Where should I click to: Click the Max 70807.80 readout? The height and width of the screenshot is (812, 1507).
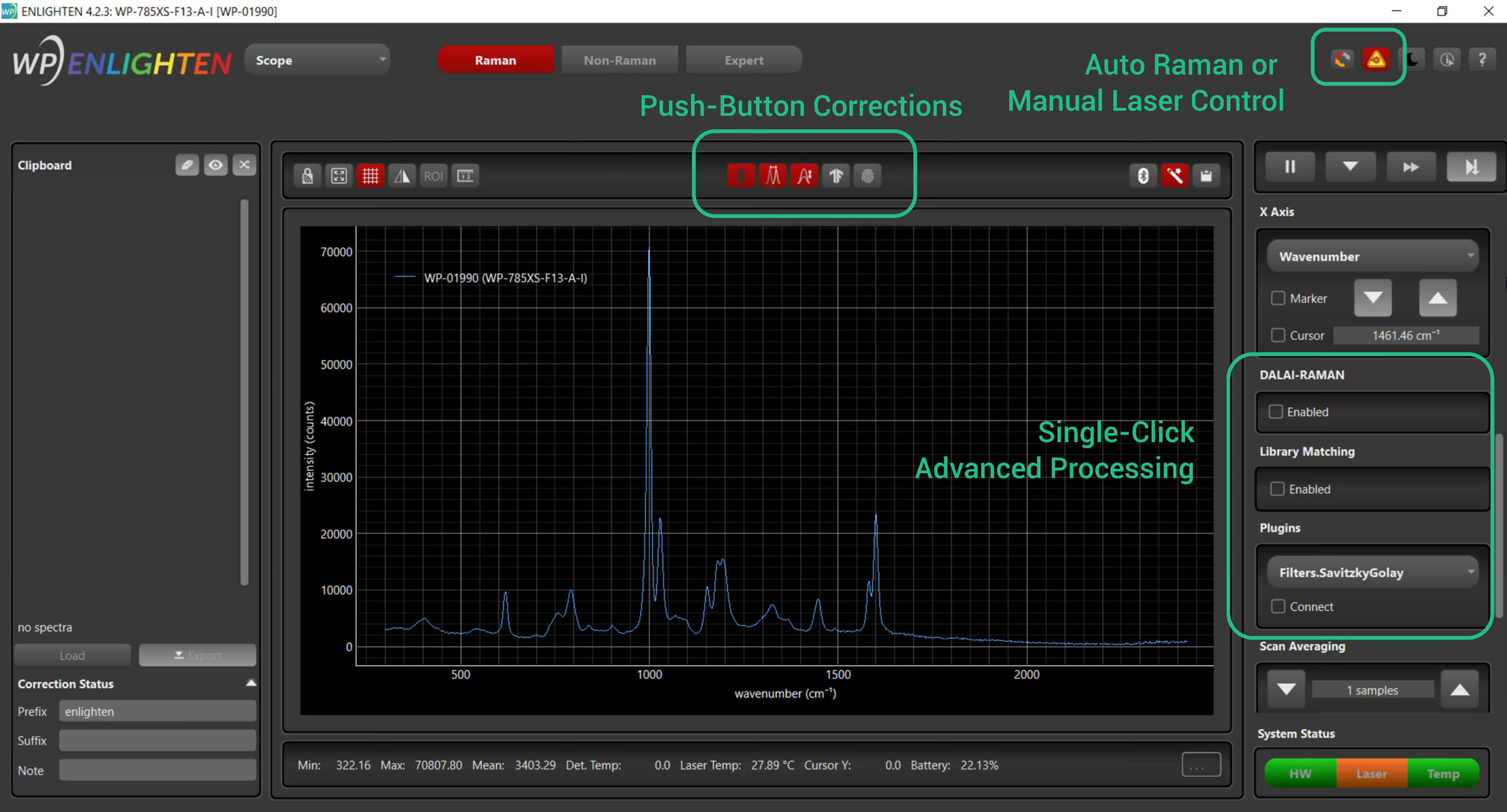pos(422,765)
